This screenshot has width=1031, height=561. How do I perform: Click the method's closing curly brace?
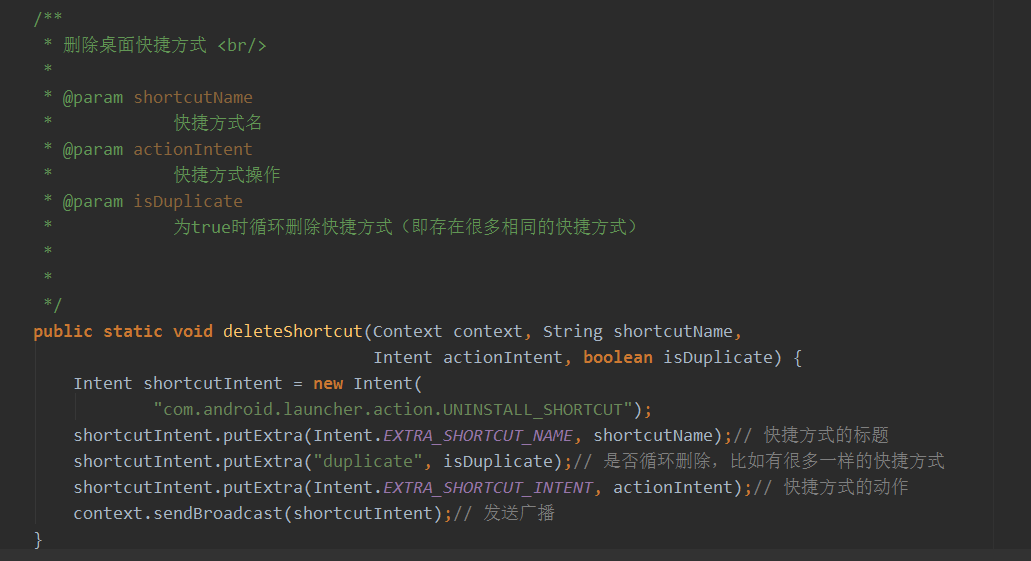coord(38,539)
